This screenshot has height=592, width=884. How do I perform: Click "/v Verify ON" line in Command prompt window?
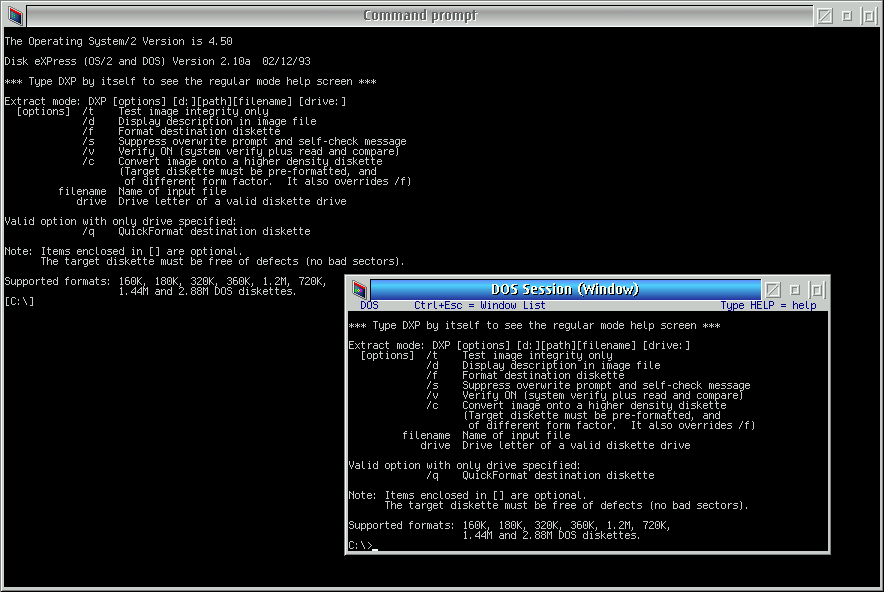point(241,151)
